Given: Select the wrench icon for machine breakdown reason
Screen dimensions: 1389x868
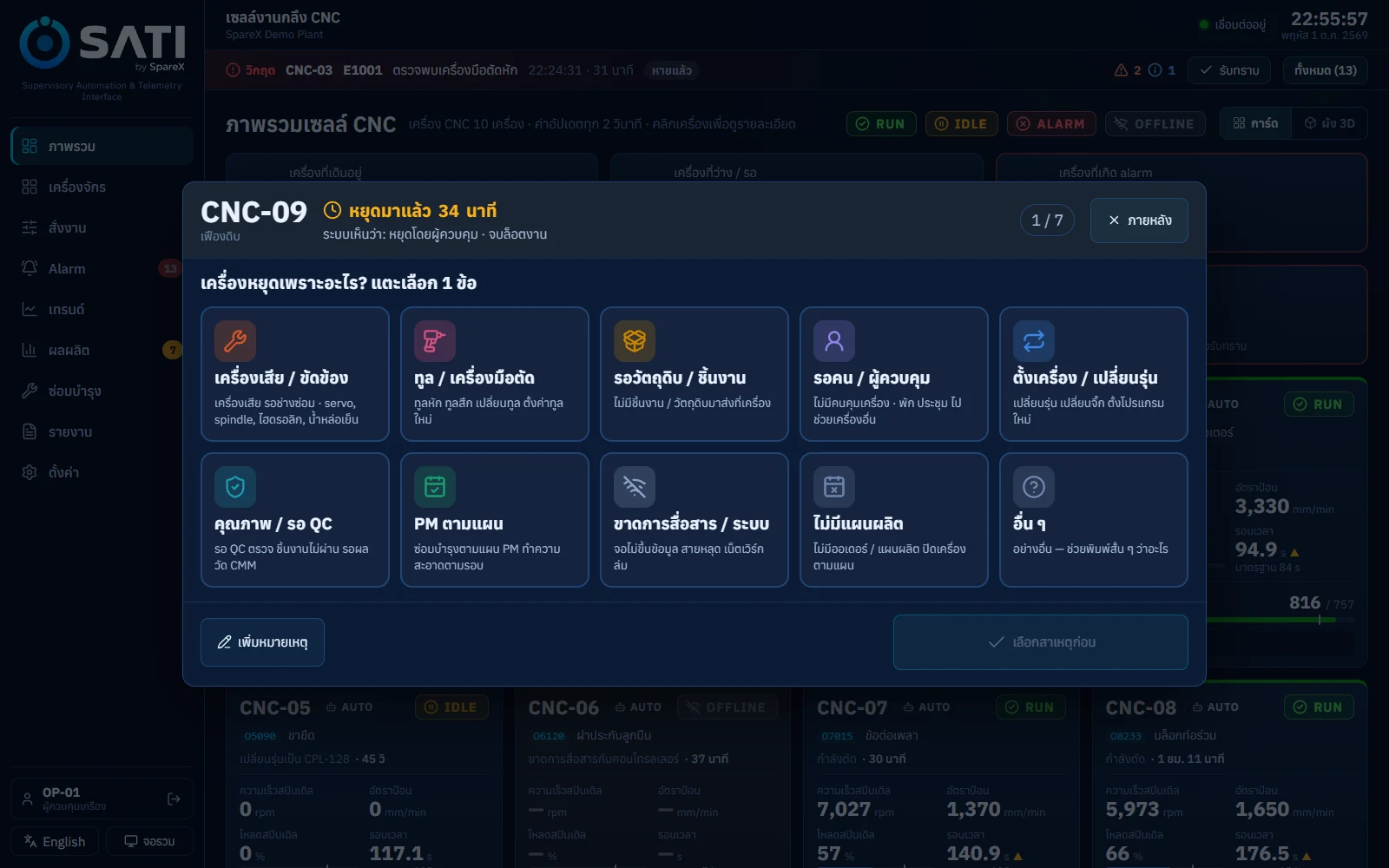Looking at the screenshot, I should 235,341.
